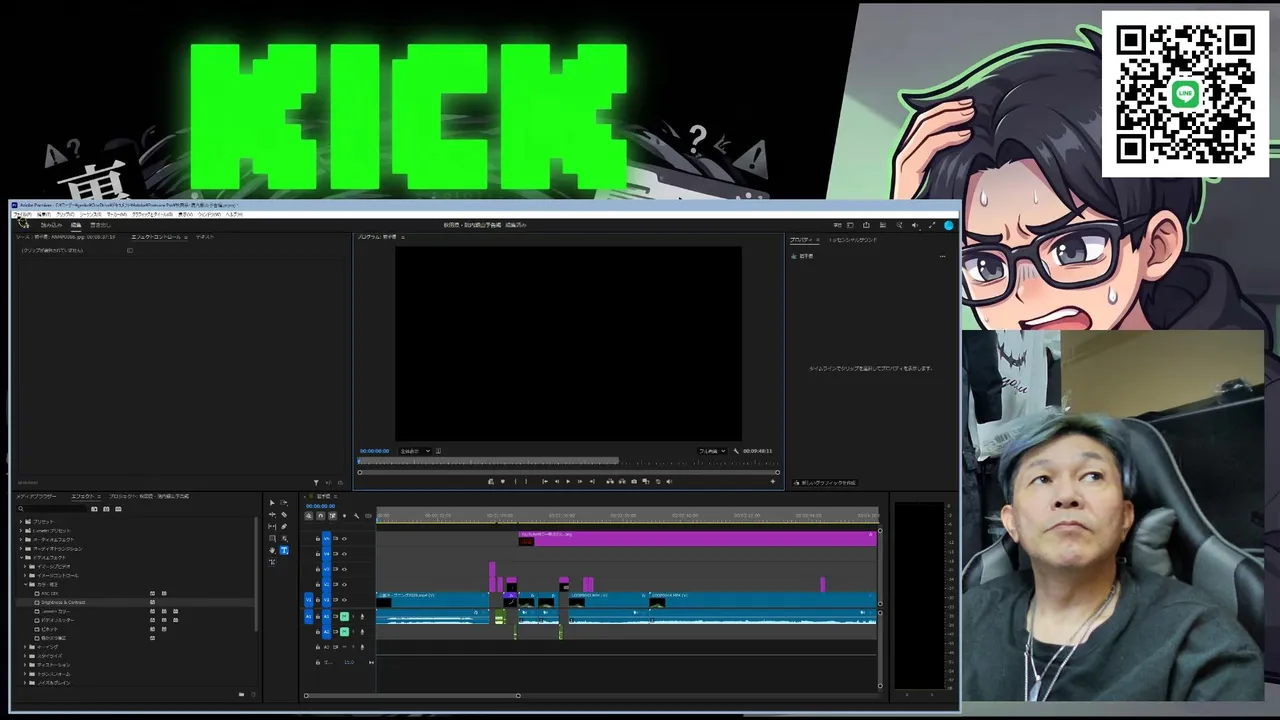Click the new graphic button in Properties
1280x720 pixels.
pos(825,483)
